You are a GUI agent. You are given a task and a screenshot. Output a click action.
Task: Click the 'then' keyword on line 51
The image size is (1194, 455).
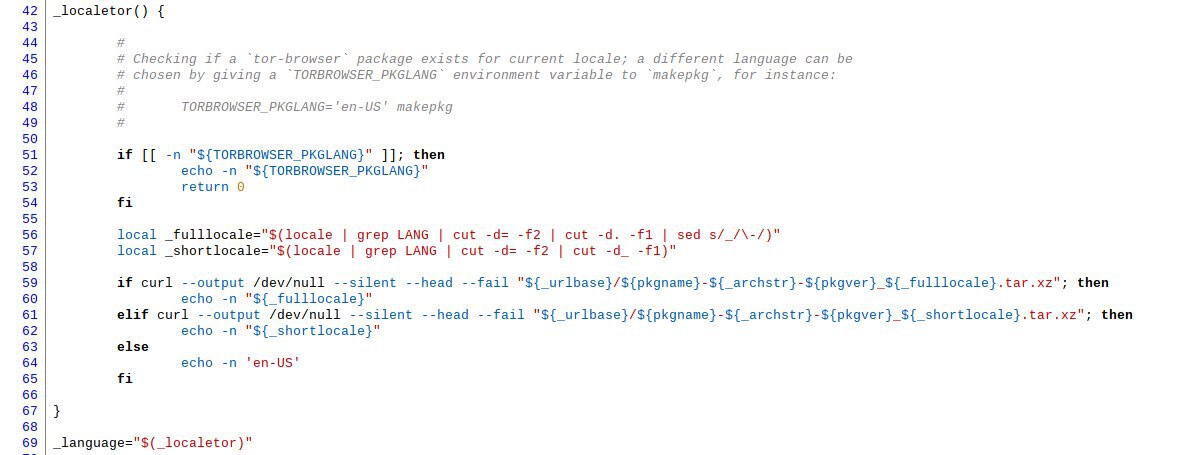pyautogui.click(x=429, y=155)
